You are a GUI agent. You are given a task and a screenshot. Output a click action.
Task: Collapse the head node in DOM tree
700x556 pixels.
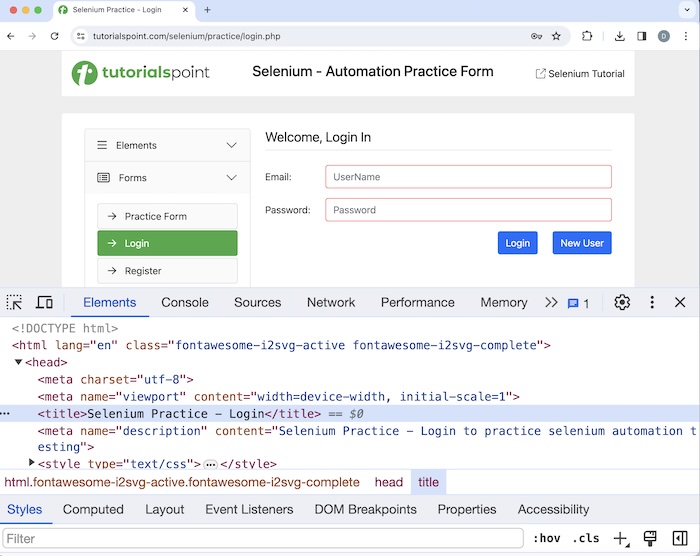[x=19, y=362]
